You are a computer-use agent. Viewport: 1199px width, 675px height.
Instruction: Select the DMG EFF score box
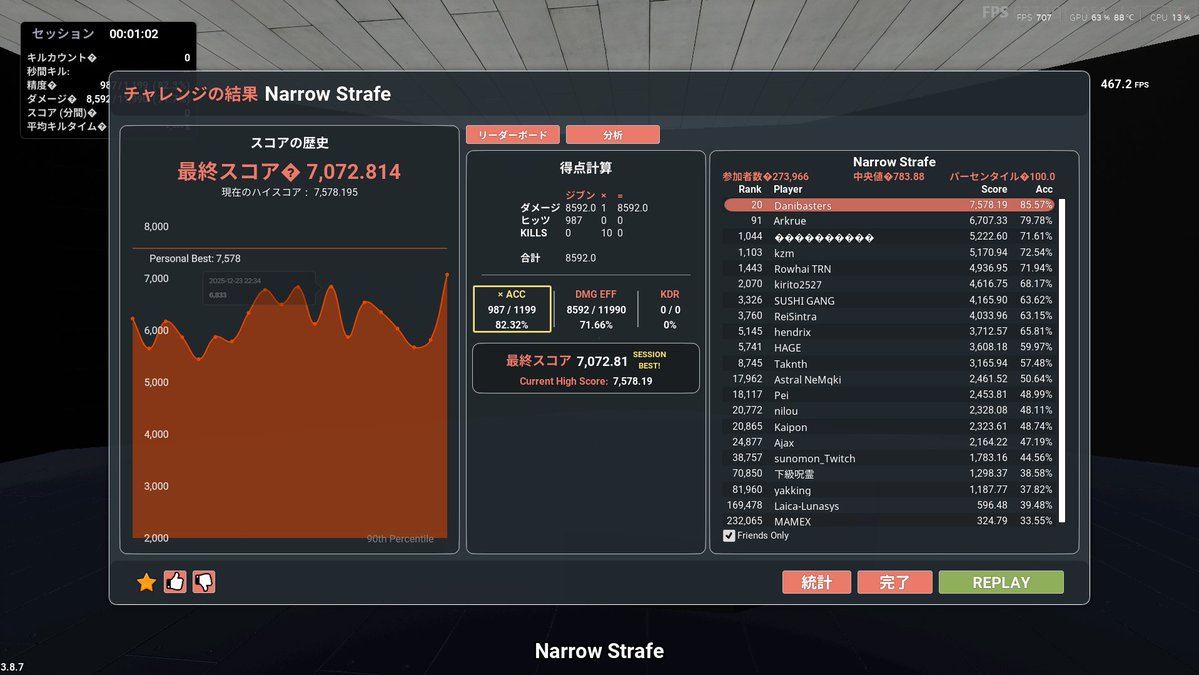[x=596, y=310]
